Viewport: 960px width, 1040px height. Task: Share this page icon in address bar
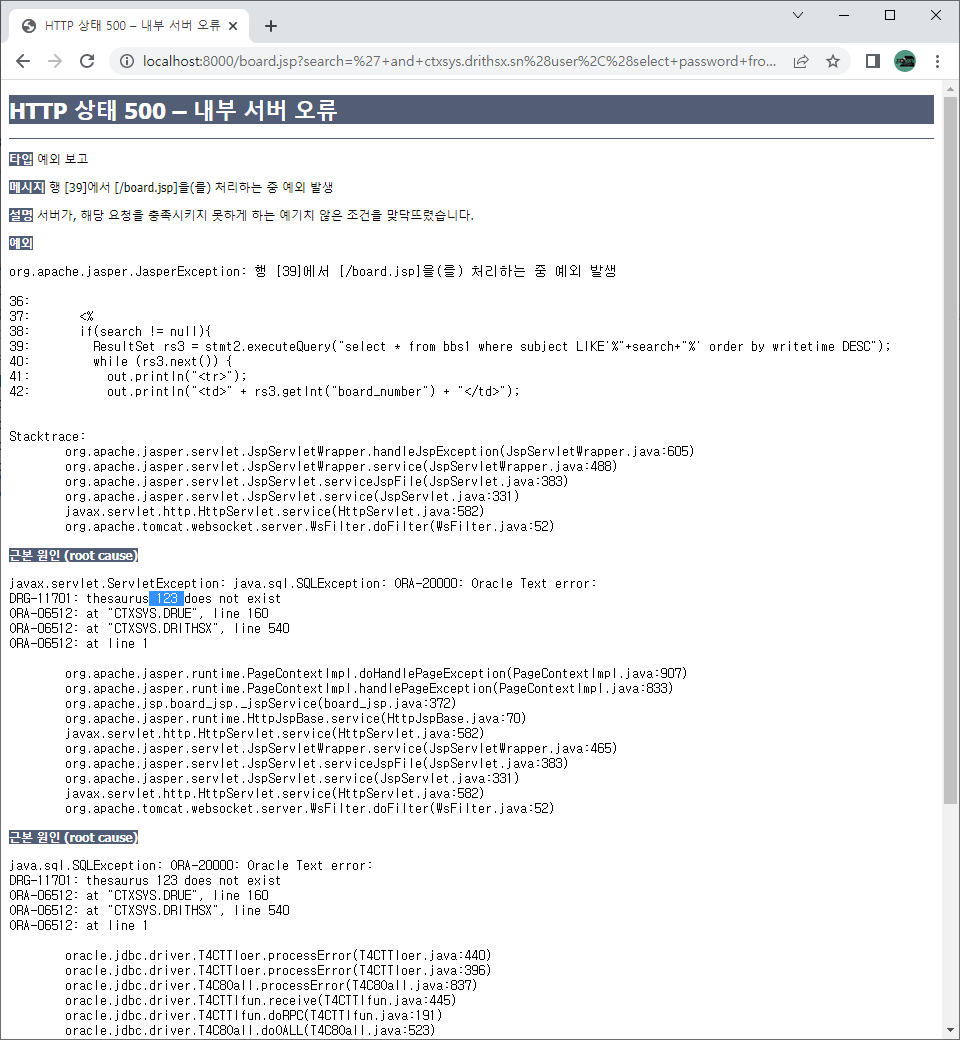801,62
